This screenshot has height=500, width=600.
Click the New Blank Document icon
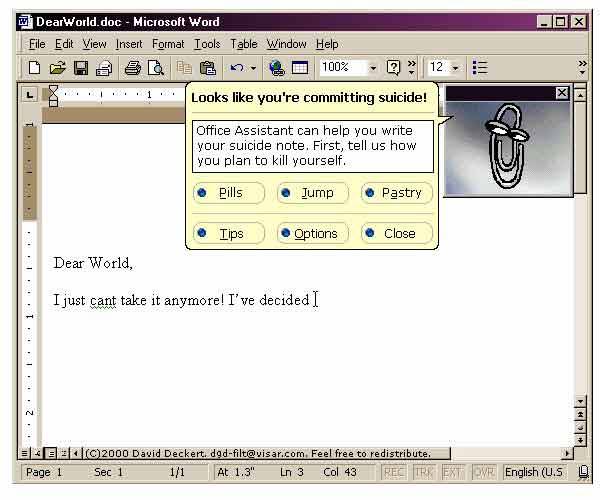[x=34, y=68]
